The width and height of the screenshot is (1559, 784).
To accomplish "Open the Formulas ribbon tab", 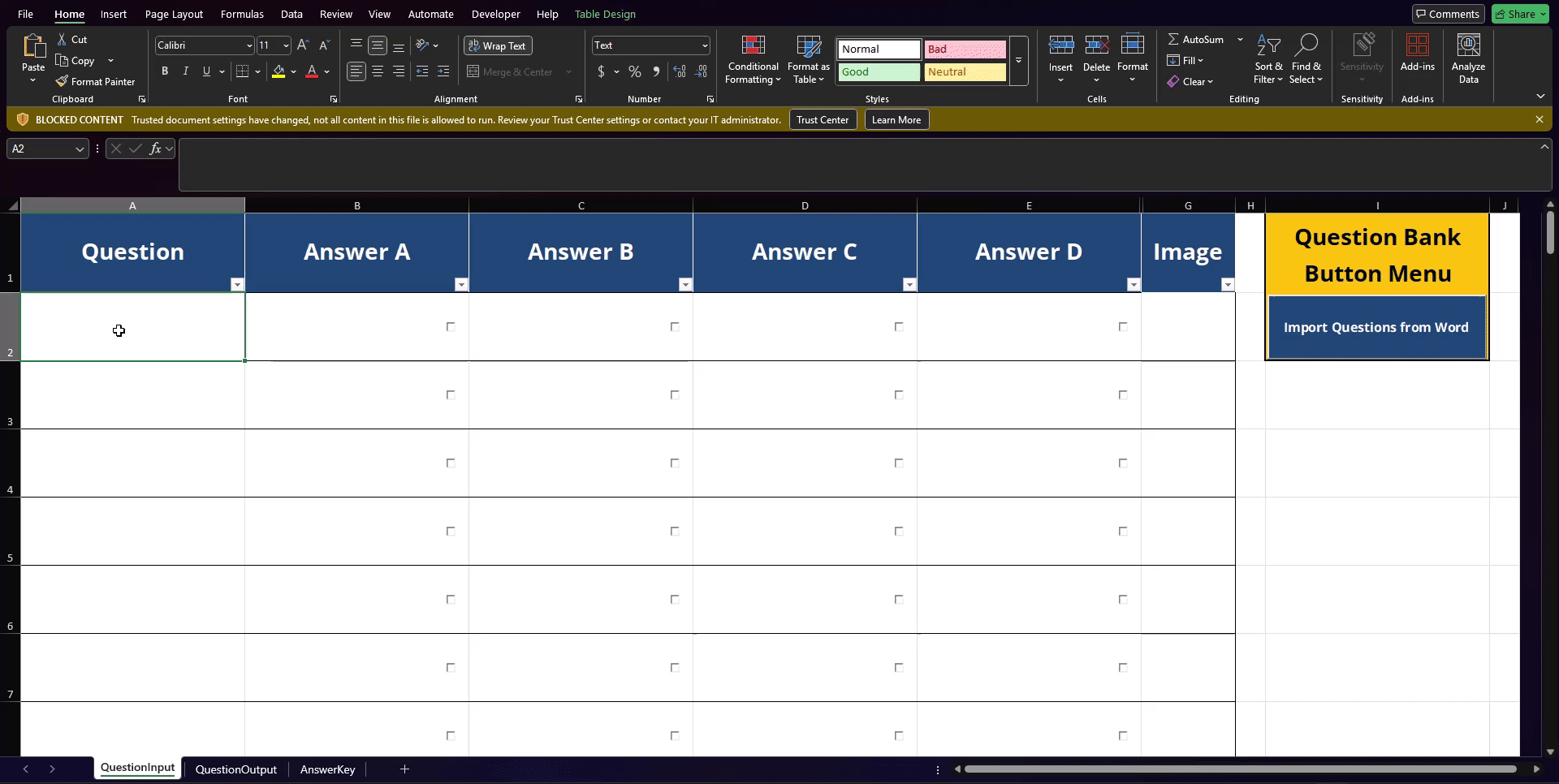I will [x=242, y=14].
